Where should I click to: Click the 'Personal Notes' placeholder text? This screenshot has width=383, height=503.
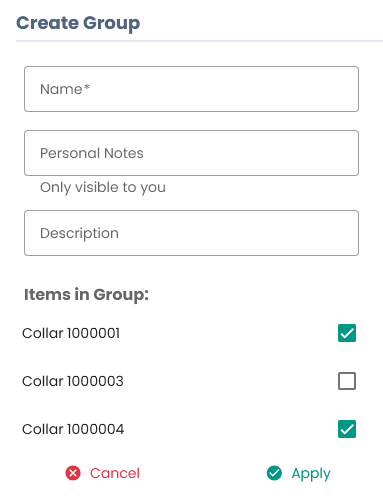click(92, 153)
